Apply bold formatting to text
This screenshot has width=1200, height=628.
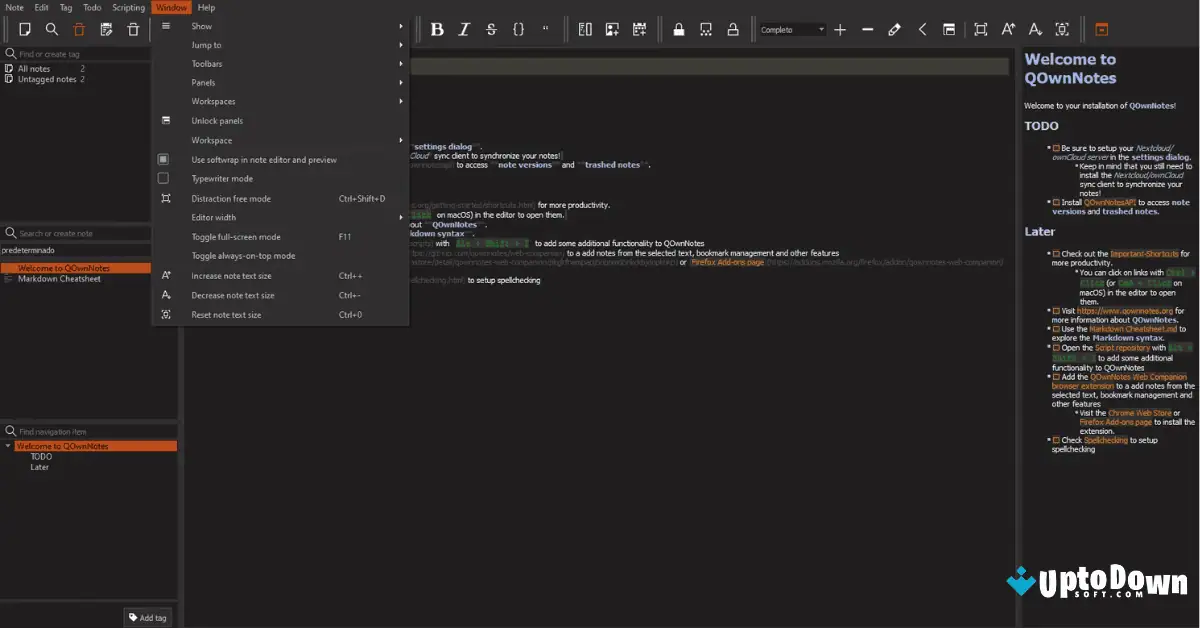437,29
